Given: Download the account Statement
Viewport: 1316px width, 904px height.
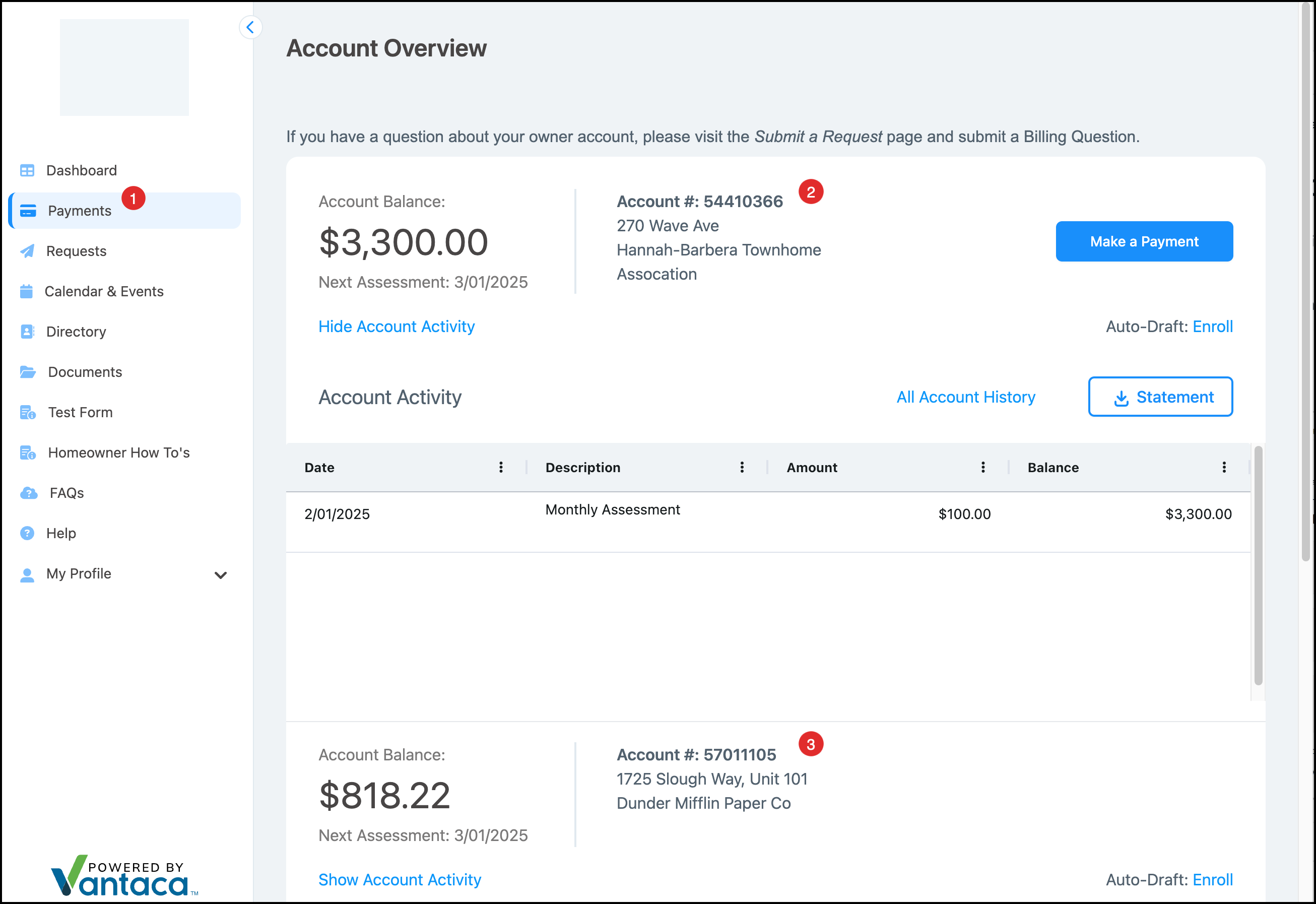Looking at the screenshot, I should point(1160,397).
